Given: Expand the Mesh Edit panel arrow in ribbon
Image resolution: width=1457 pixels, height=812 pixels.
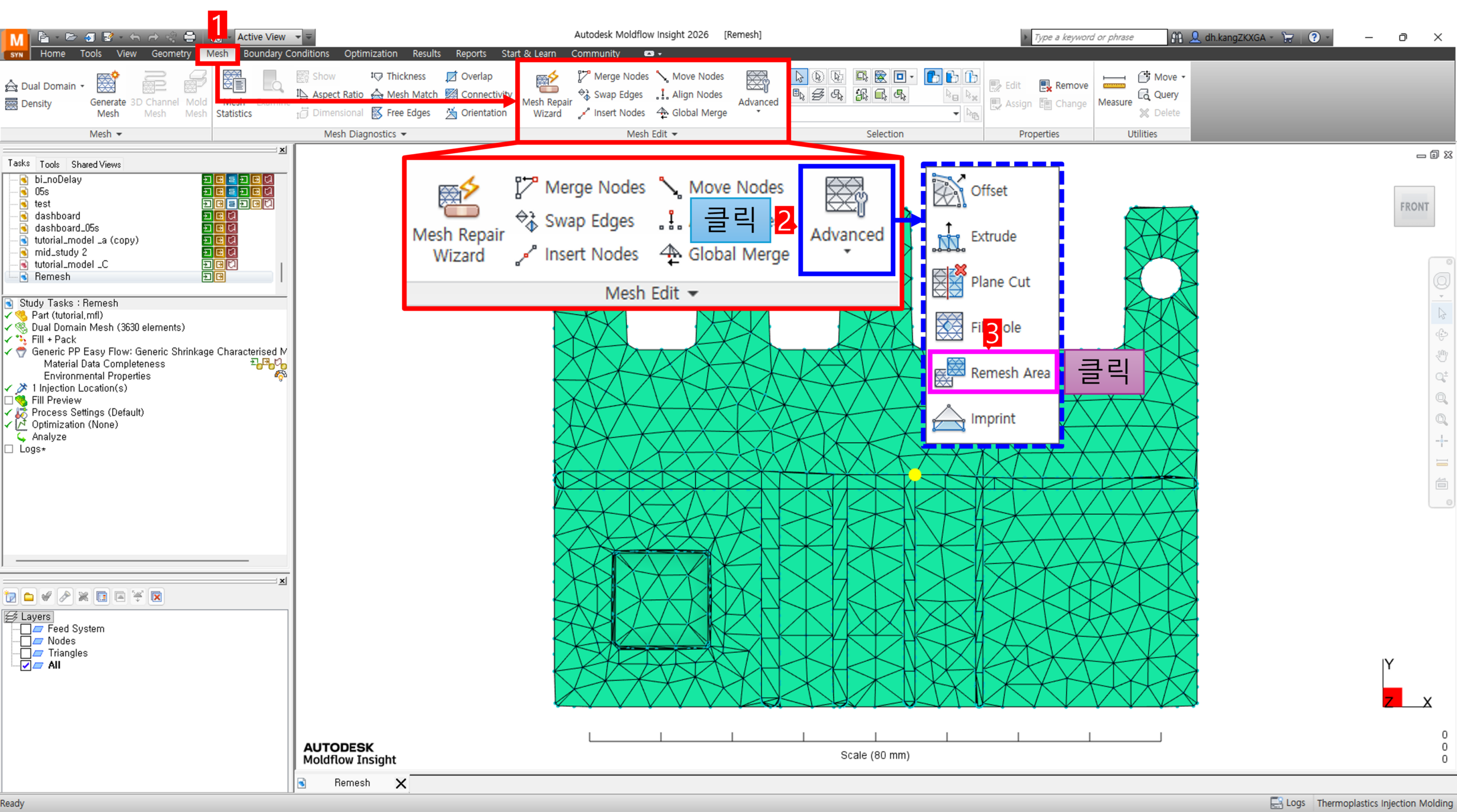Looking at the screenshot, I should (x=674, y=134).
